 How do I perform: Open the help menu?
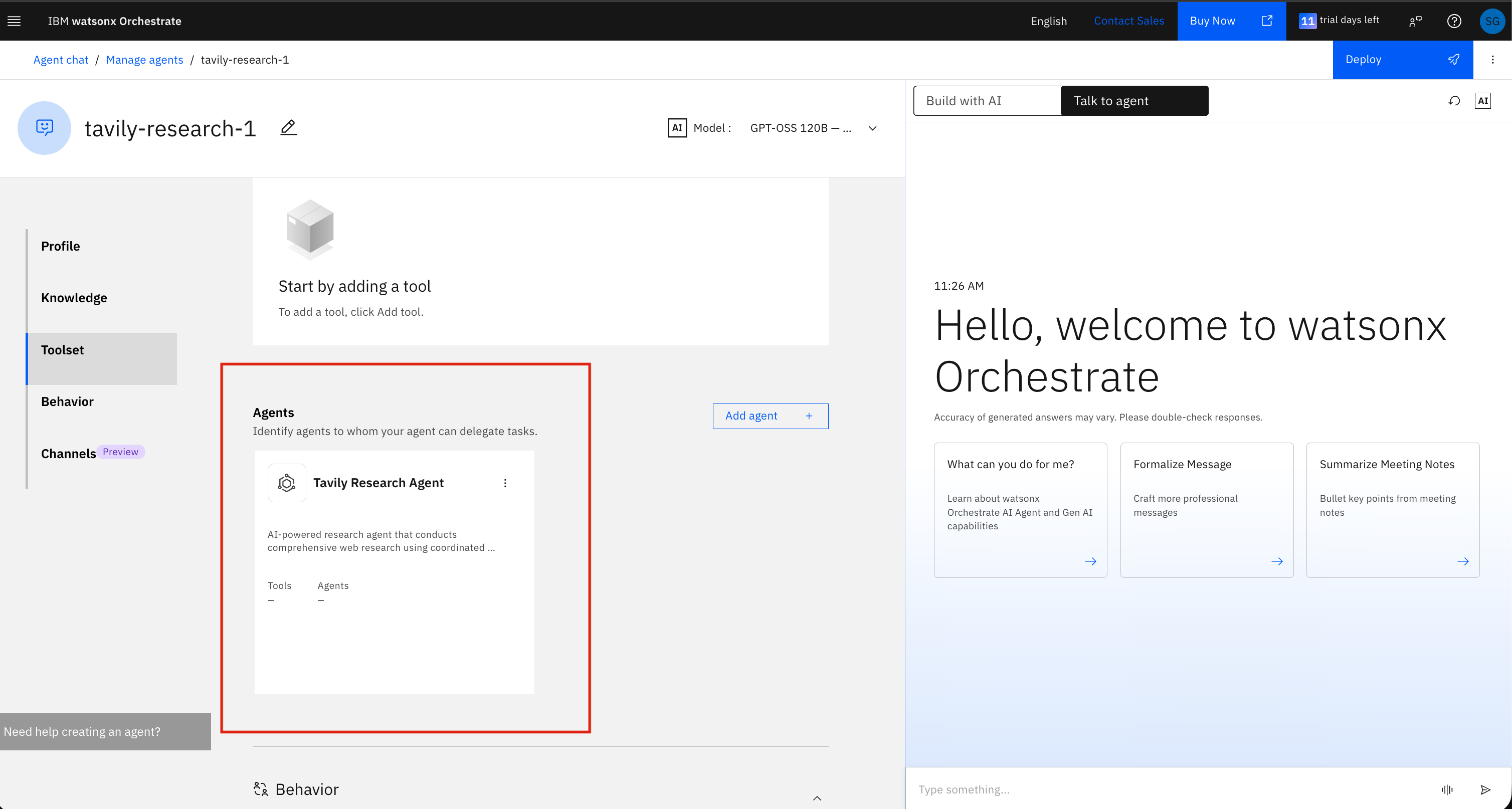(1454, 21)
